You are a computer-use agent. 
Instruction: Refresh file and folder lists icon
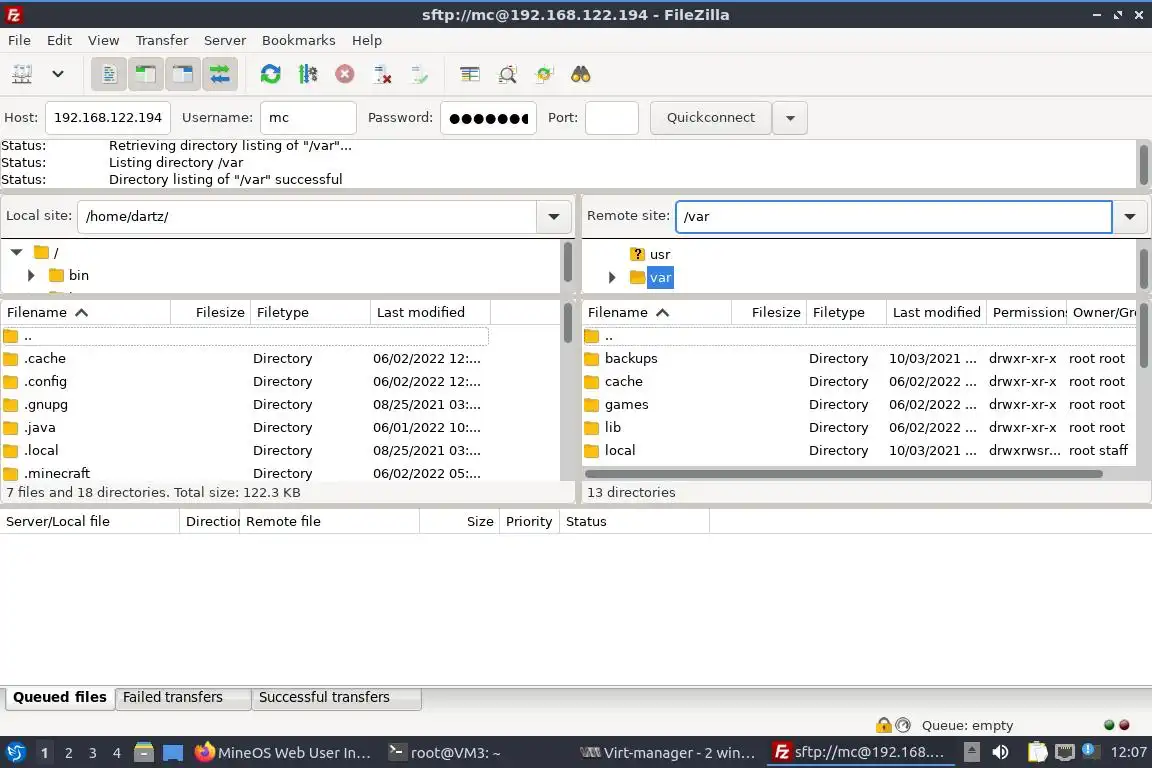(270, 74)
